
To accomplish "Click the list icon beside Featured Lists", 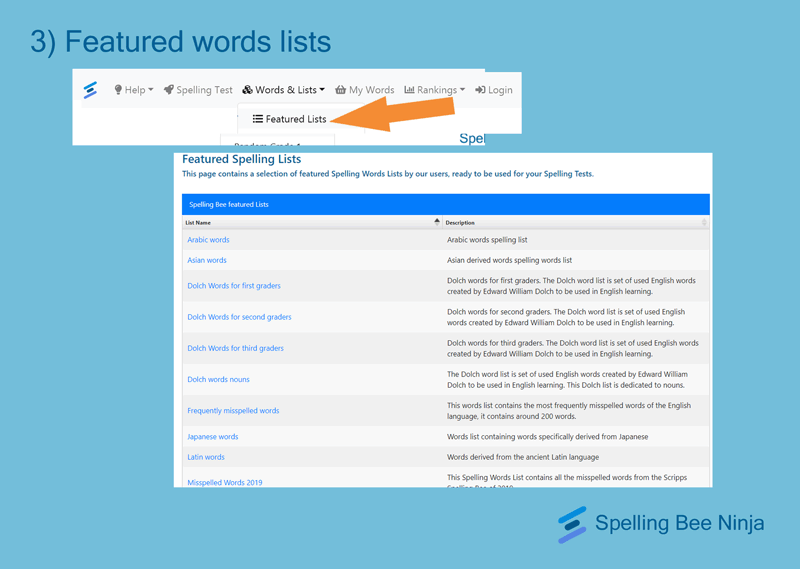I will coord(258,119).
